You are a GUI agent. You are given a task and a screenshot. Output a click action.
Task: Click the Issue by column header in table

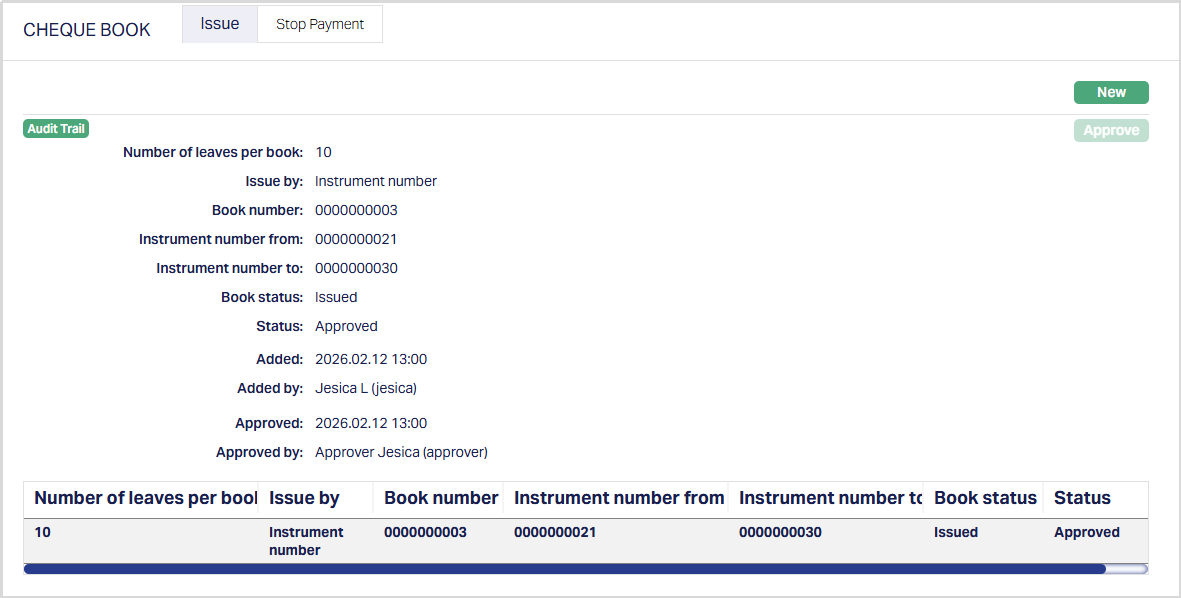click(x=304, y=498)
